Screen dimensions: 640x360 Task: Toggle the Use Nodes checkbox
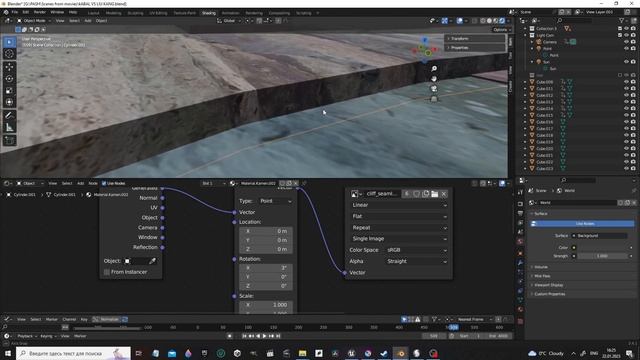point(104,183)
